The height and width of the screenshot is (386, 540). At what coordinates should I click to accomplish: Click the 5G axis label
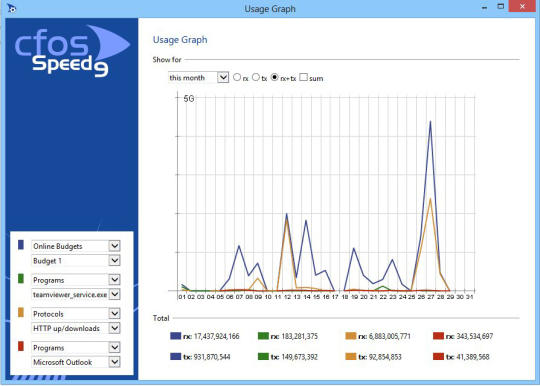tap(189, 99)
